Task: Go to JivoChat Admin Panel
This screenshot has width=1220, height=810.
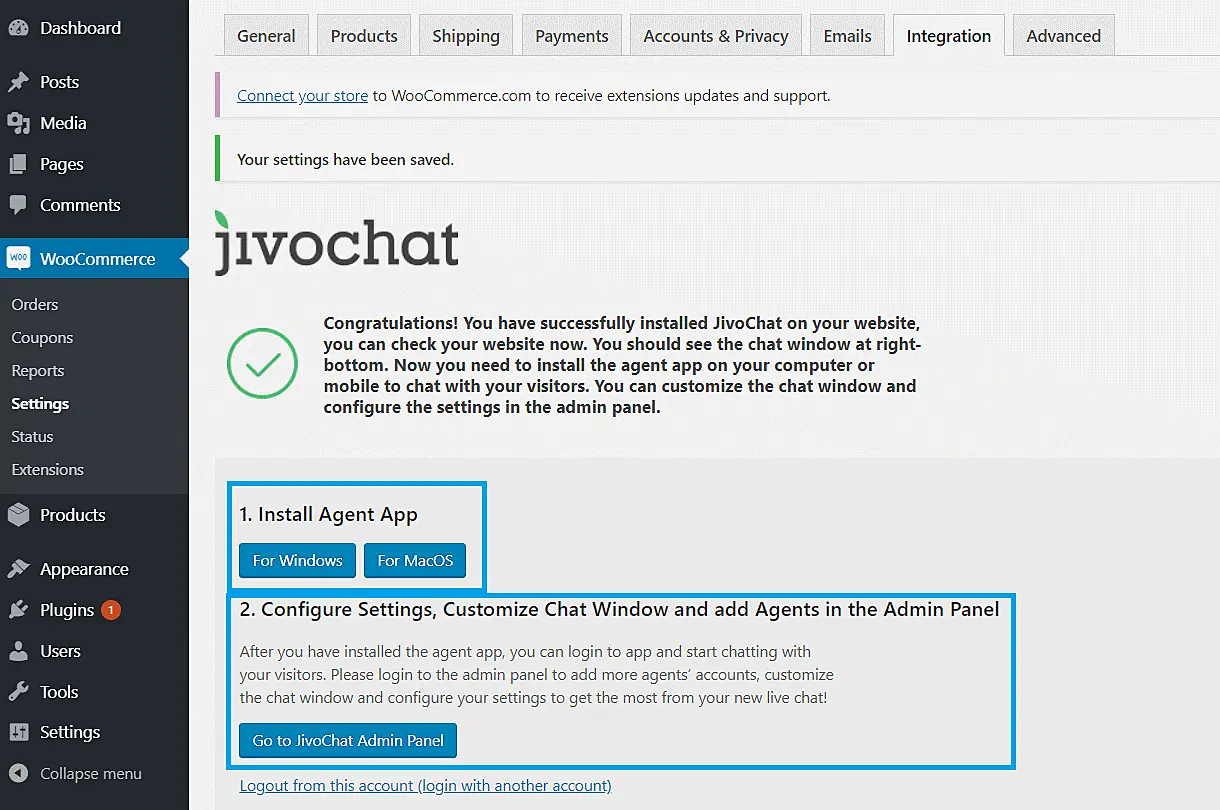Action: click(x=348, y=740)
